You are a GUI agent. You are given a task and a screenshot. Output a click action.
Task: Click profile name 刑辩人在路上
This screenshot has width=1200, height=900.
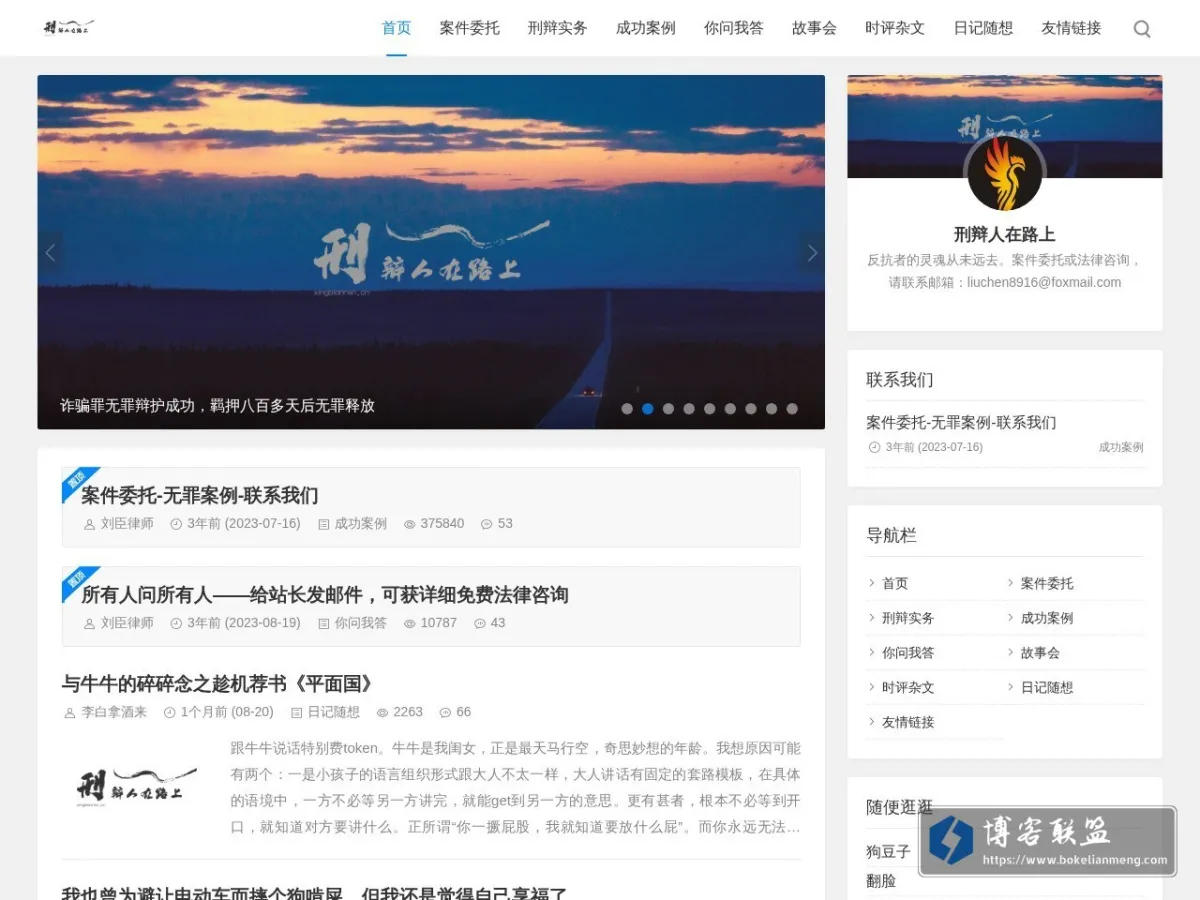[1005, 234]
